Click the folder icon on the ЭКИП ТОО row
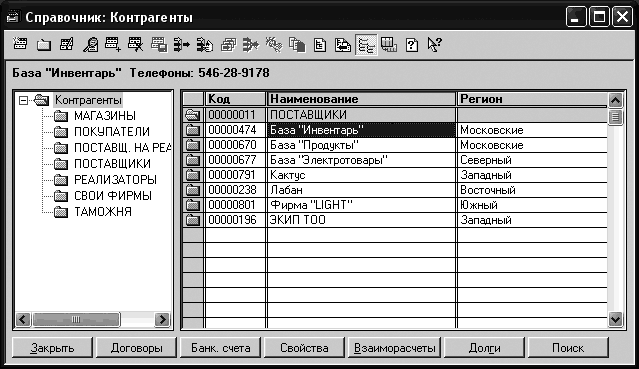Screen dimensions: 639x369 tap(193, 220)
